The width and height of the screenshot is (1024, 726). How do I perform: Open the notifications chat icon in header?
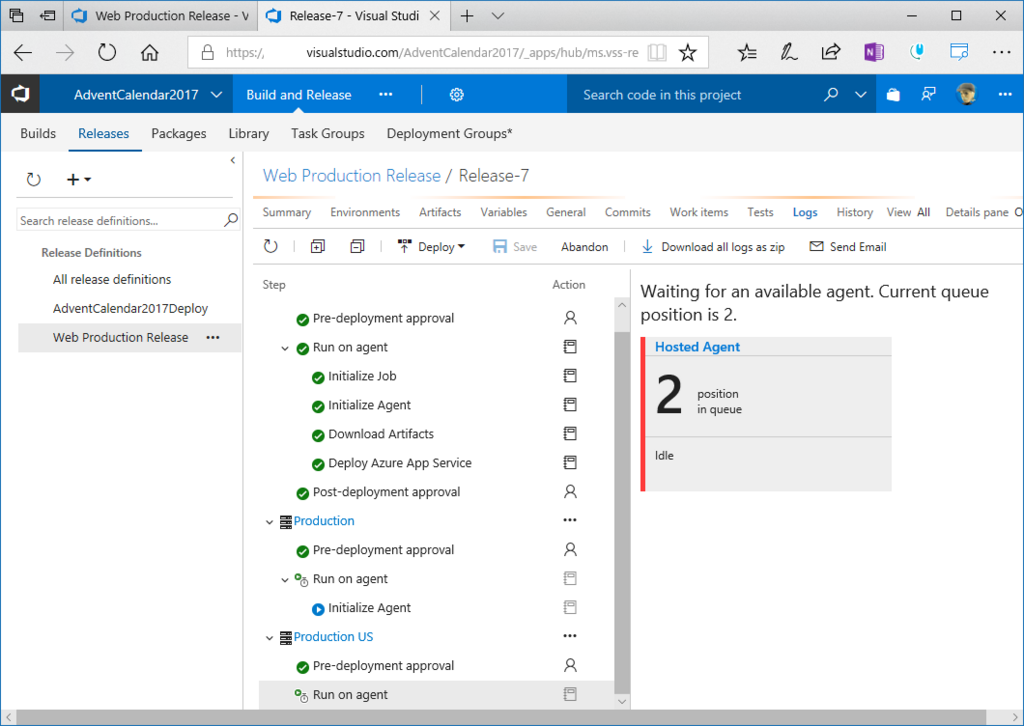click(928, 95)
